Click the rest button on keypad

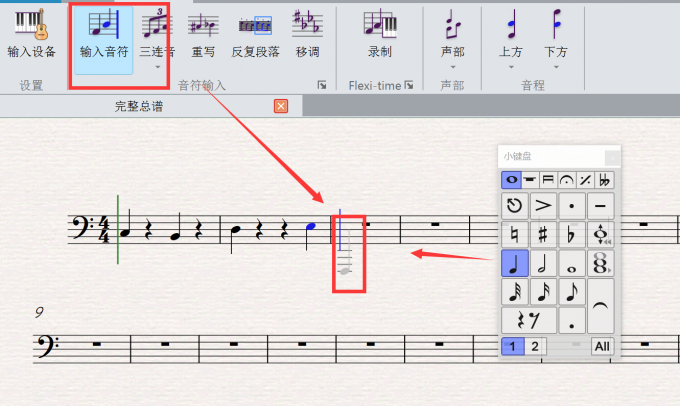click(529, 320)
